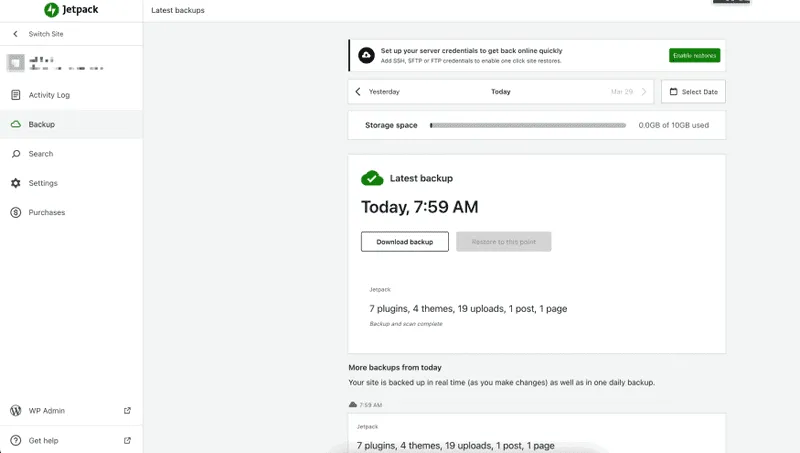Click the WordPress logo icon
This screenshot has width=800, height=453.
(x=16, y=411)
